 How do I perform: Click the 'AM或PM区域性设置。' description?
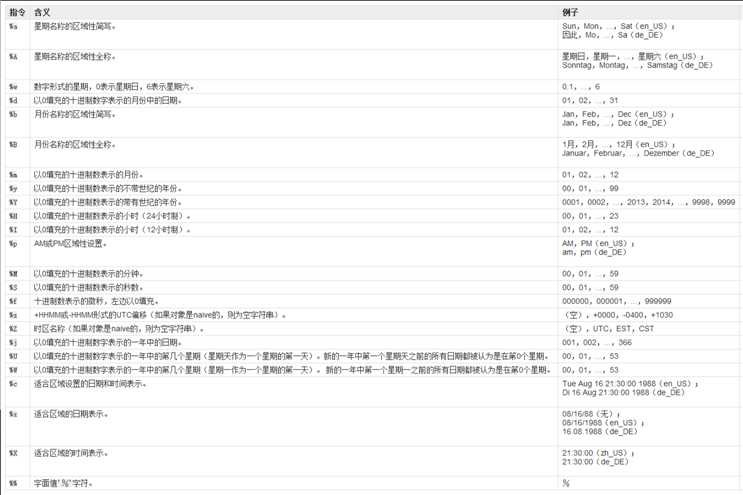[70, 243]
